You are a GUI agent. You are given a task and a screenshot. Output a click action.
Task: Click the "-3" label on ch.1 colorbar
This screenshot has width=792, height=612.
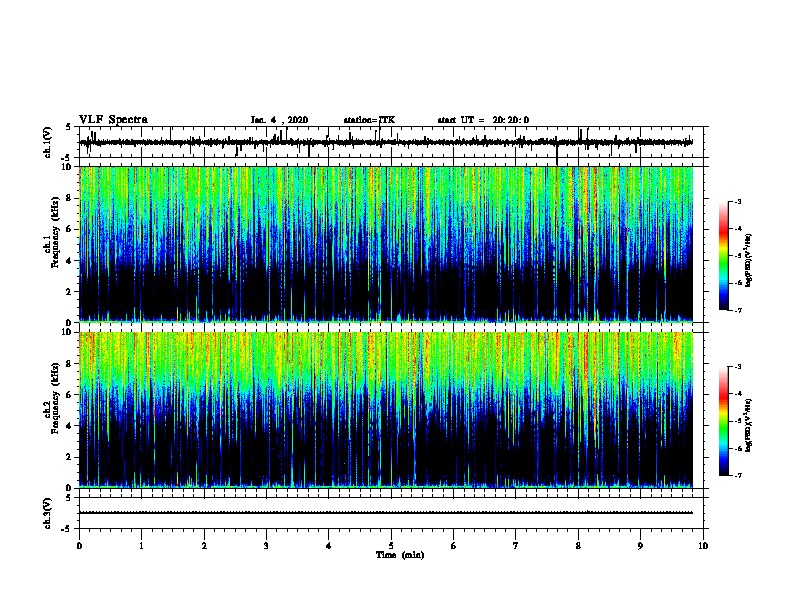tap(738, 201)
